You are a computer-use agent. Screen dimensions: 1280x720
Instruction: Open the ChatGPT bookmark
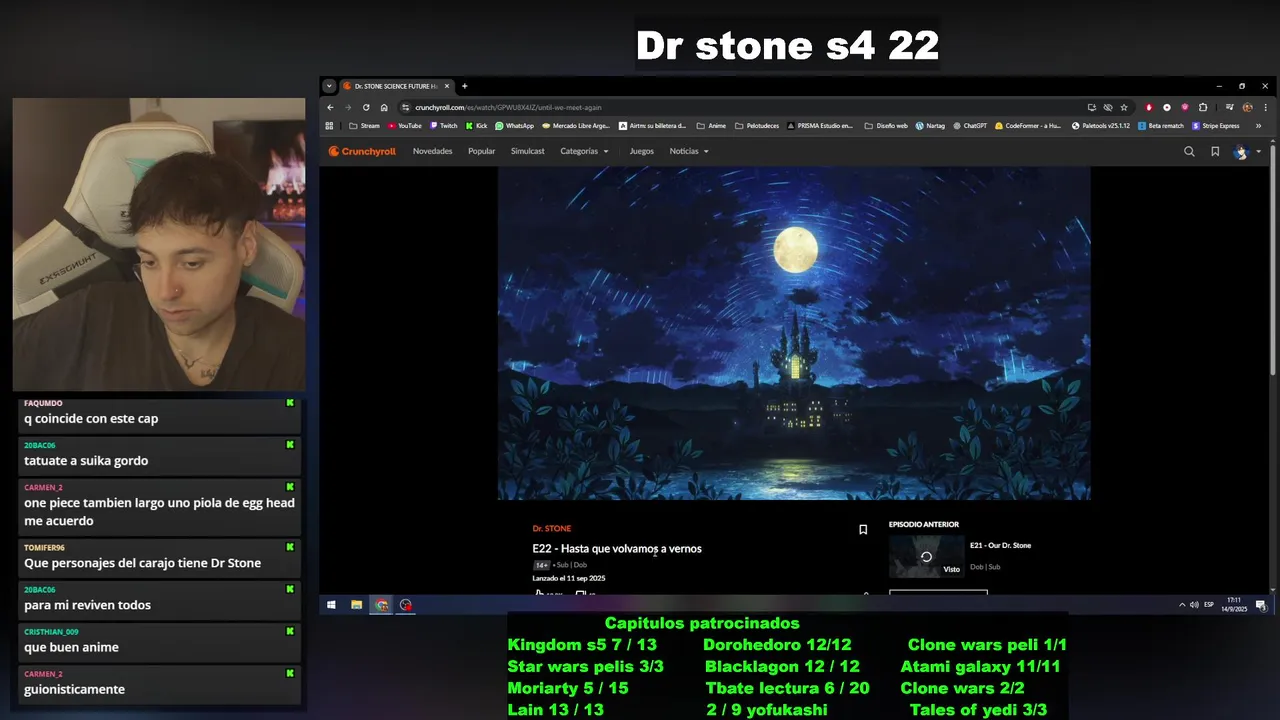click(x=970, y=126)
